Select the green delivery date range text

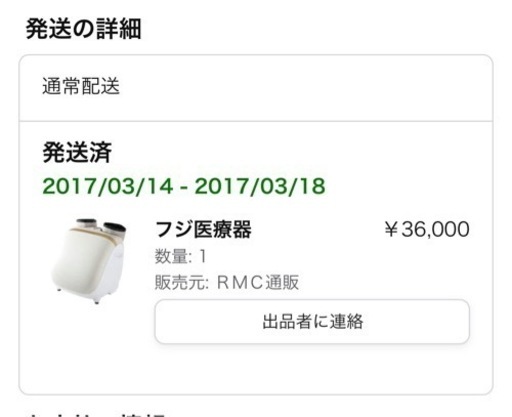point(184,186)
